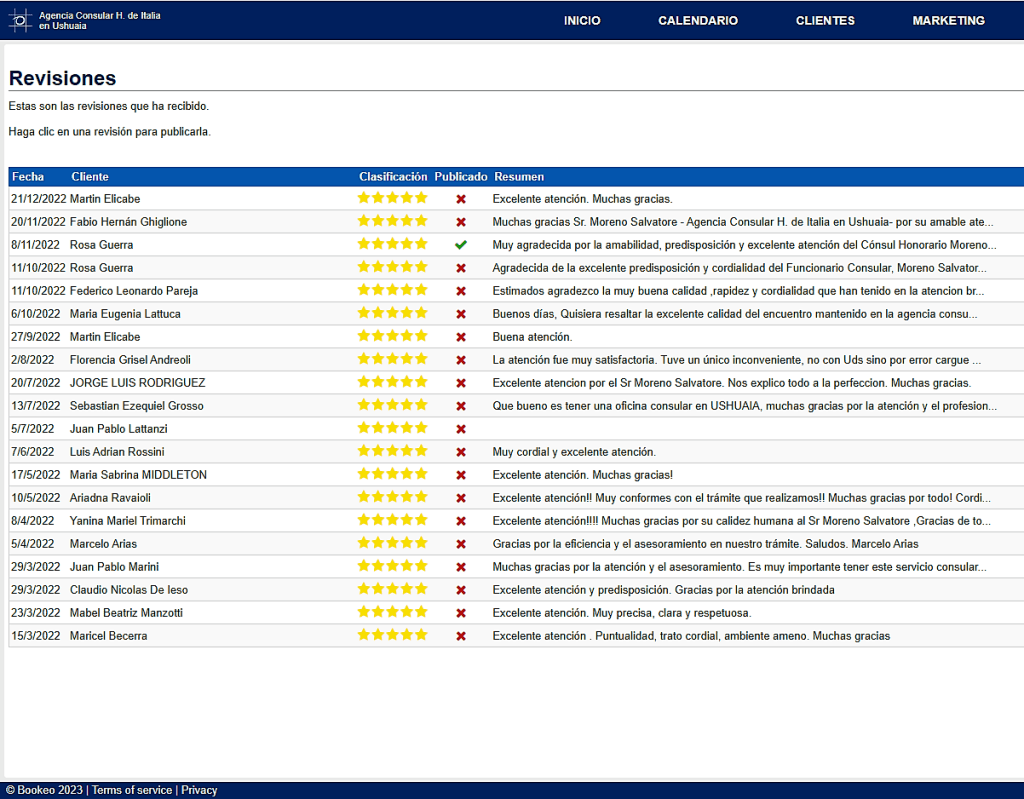The width and height of the screenshot is (1024, 799).
Task: Open the CALENDARIO menu
Action: coord(698,21)
